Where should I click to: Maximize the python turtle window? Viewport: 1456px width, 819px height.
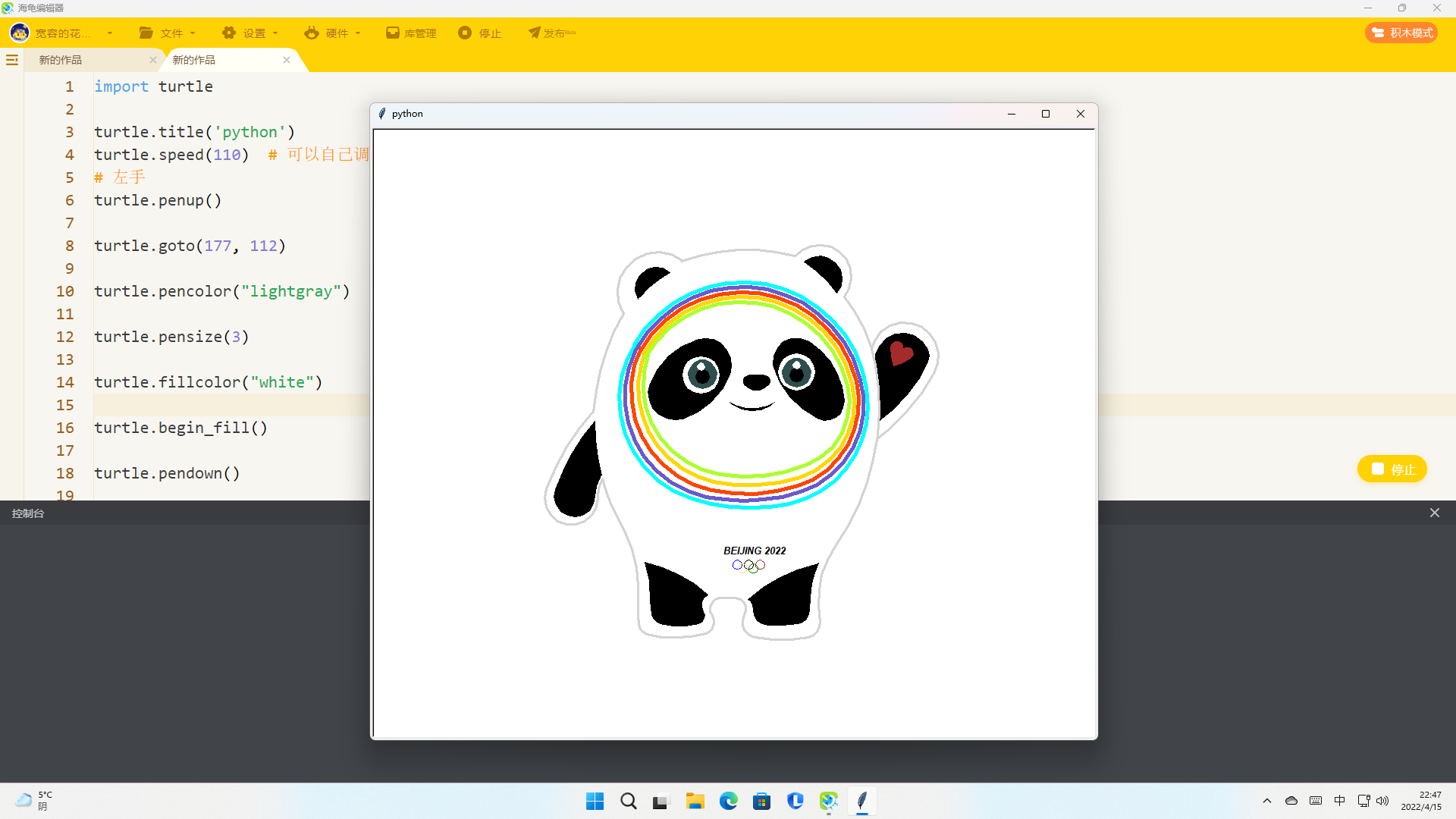1046,114
